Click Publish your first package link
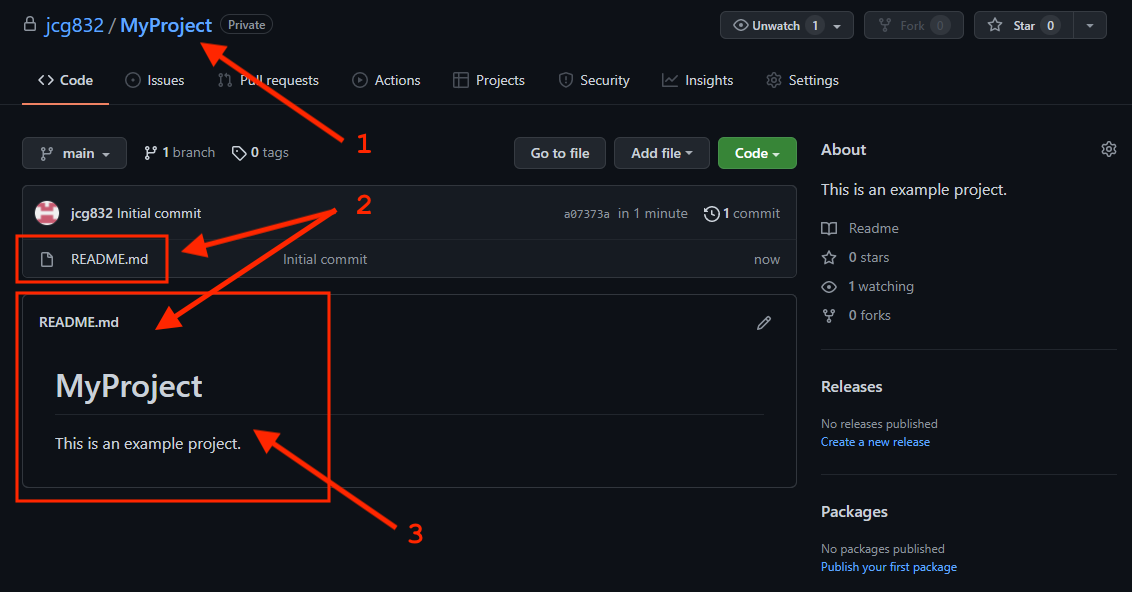 [x=889, y=567]
